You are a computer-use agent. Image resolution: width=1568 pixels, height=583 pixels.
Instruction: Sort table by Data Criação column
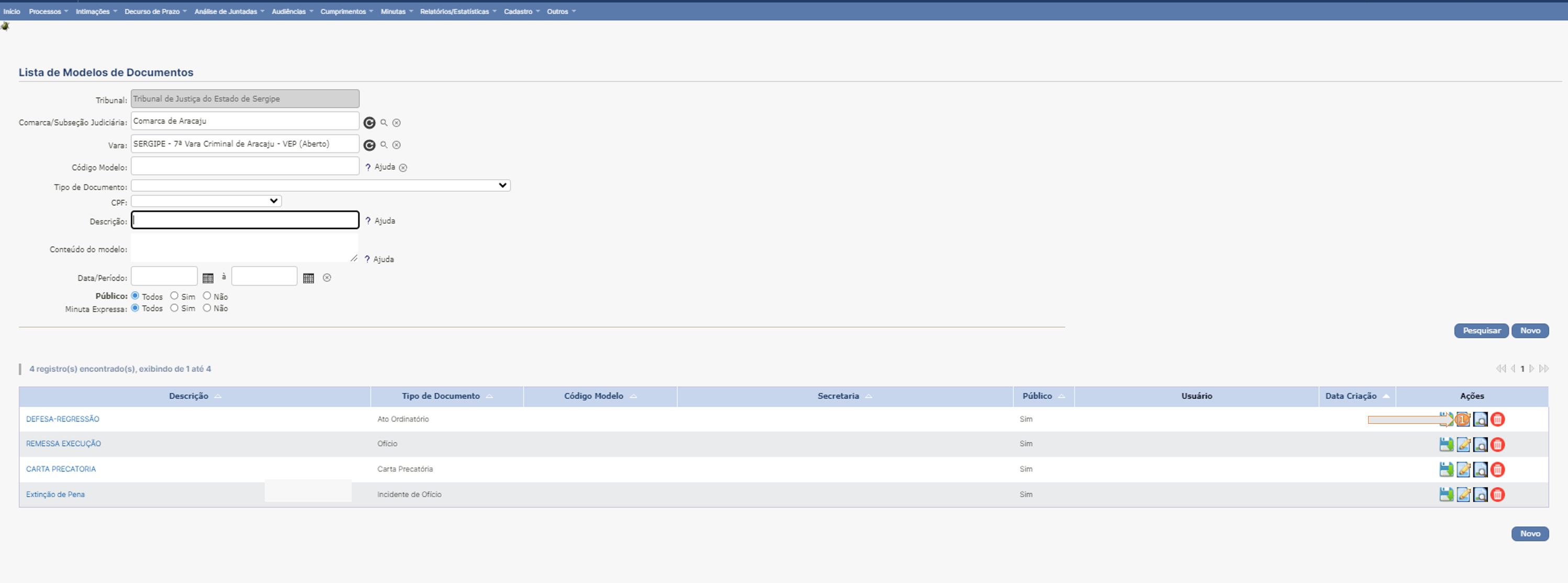(x=1357, y=396)
